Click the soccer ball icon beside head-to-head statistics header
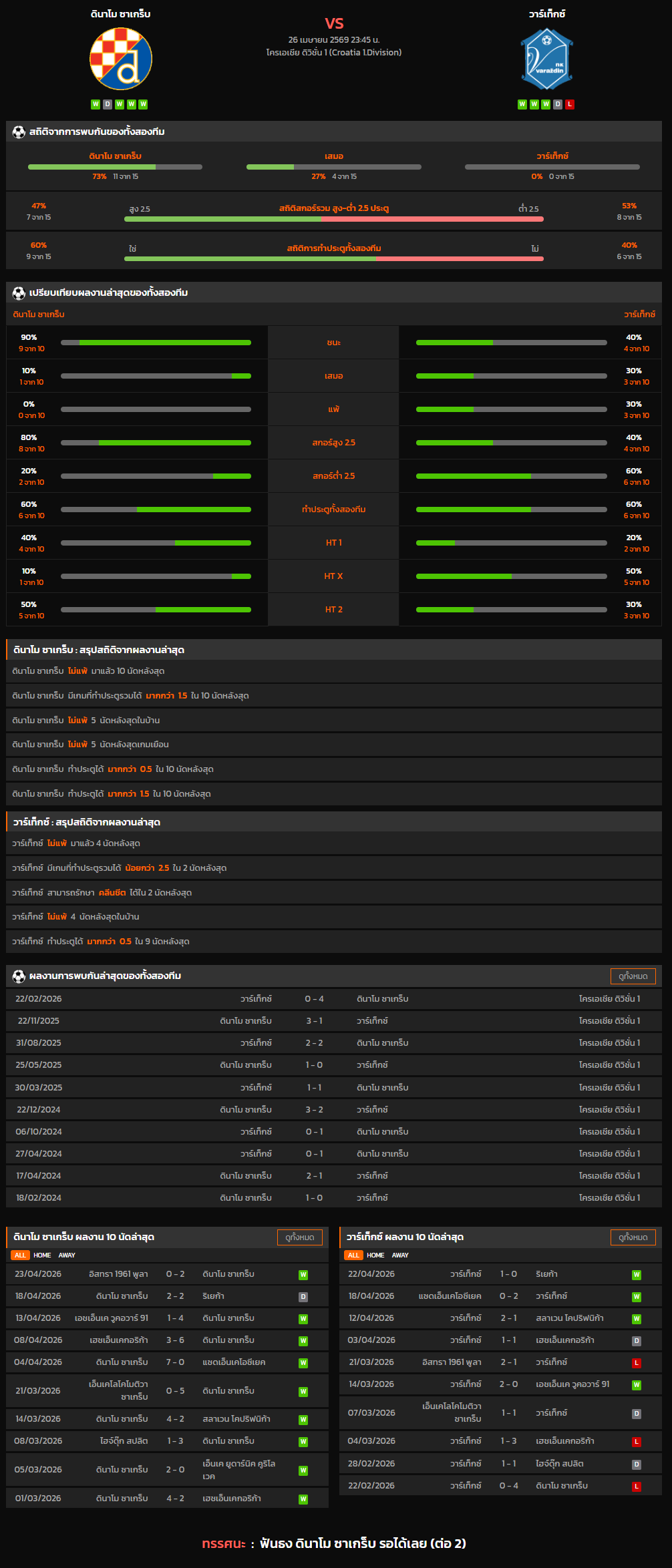 19,132
